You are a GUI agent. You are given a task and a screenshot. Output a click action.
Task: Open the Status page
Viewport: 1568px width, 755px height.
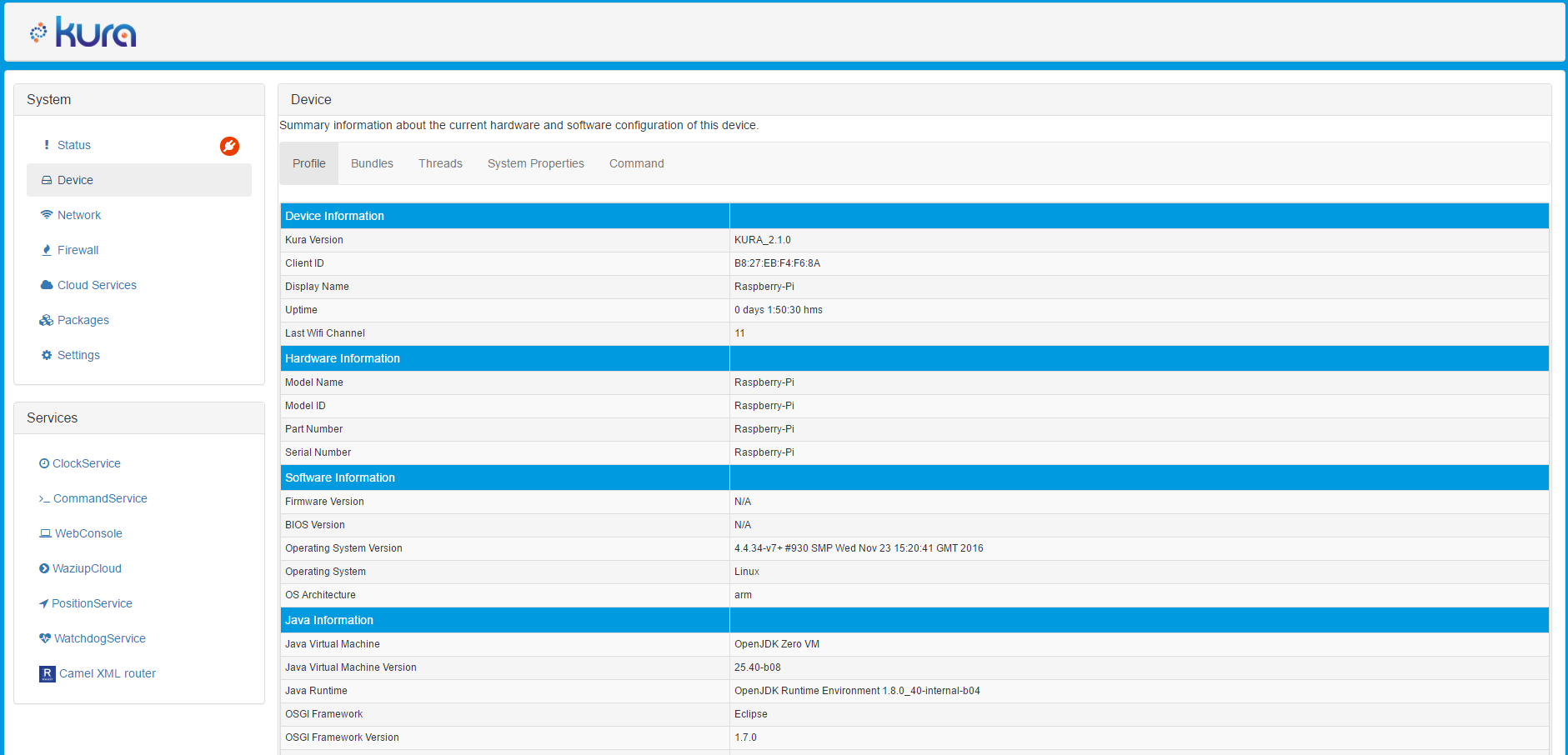(x=74, y=145)
